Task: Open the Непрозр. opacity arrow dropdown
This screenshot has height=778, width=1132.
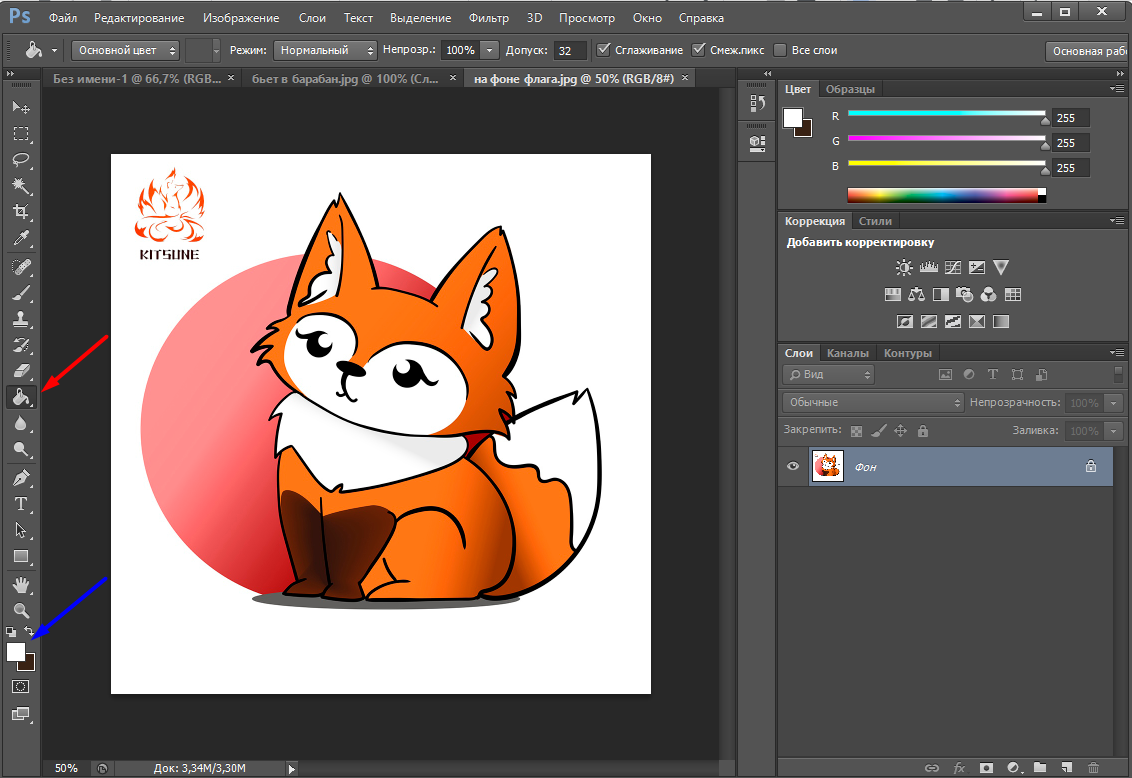Action: 489,51
